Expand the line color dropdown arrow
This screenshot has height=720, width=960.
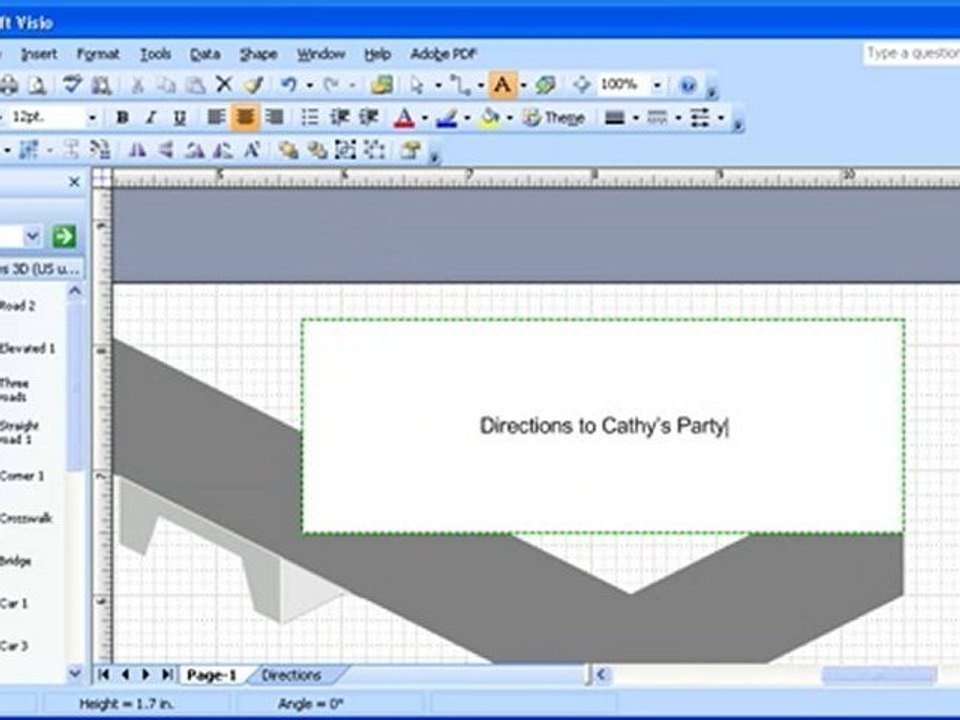467,118
